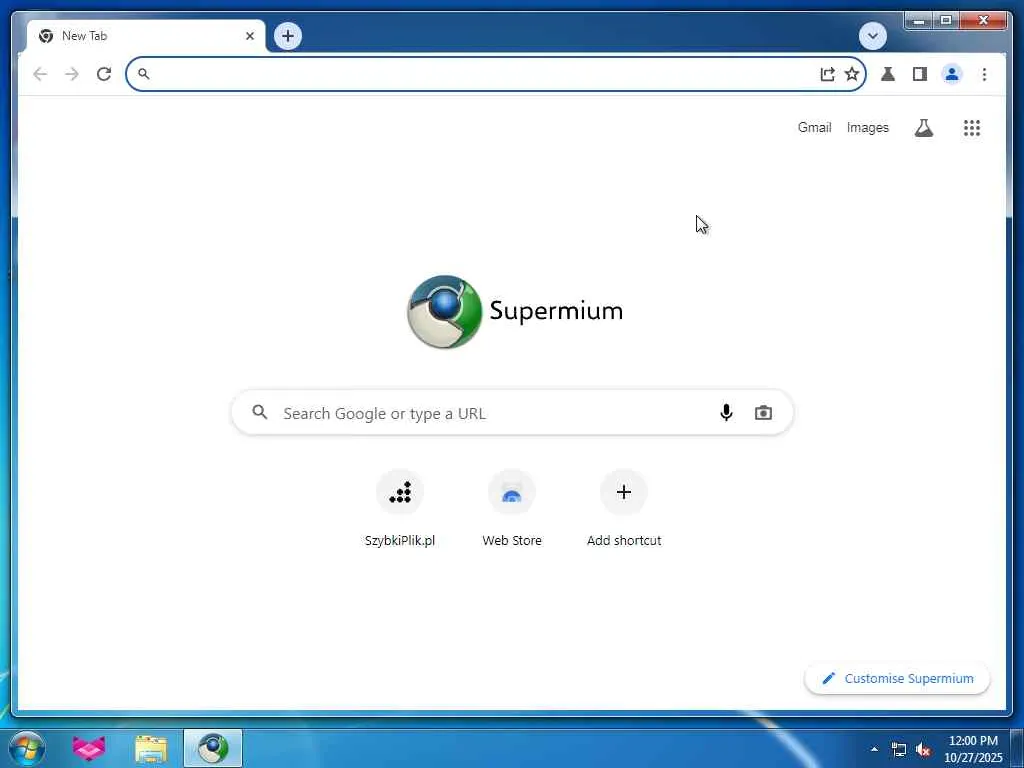Screen dimensions: 1024x768
Task: Click the Supermium logo
Action: click(x=515, y=312)
